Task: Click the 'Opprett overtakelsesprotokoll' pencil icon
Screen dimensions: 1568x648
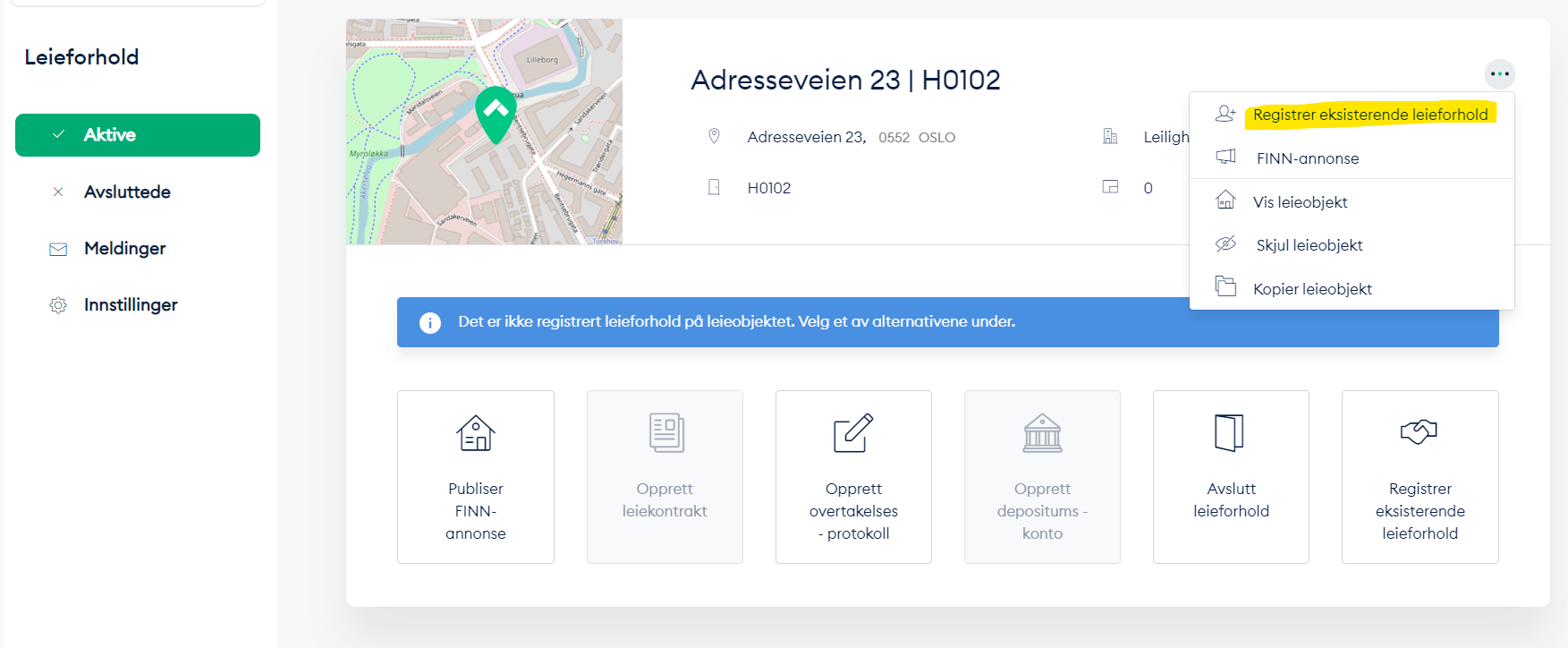Action: [853, 433]
